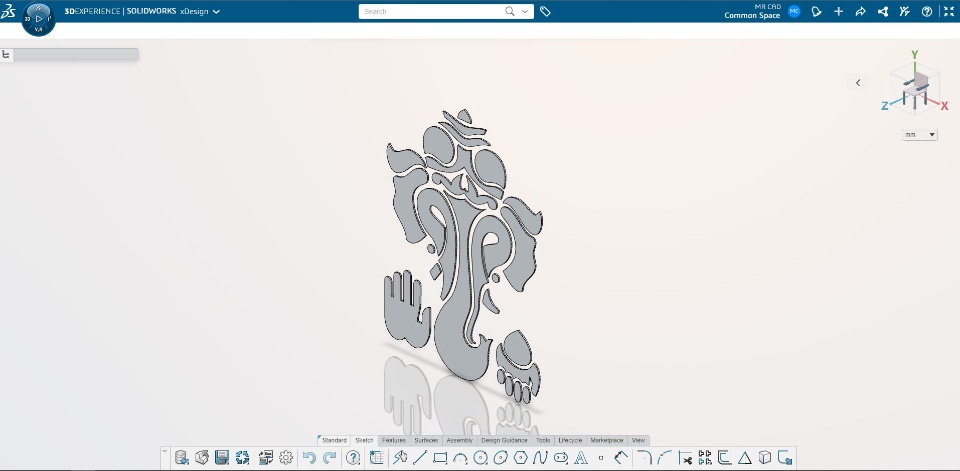This screenshot has height=471, width=960.
Task: Switch to the Design Guidance tab
Action: click(504, 440)
